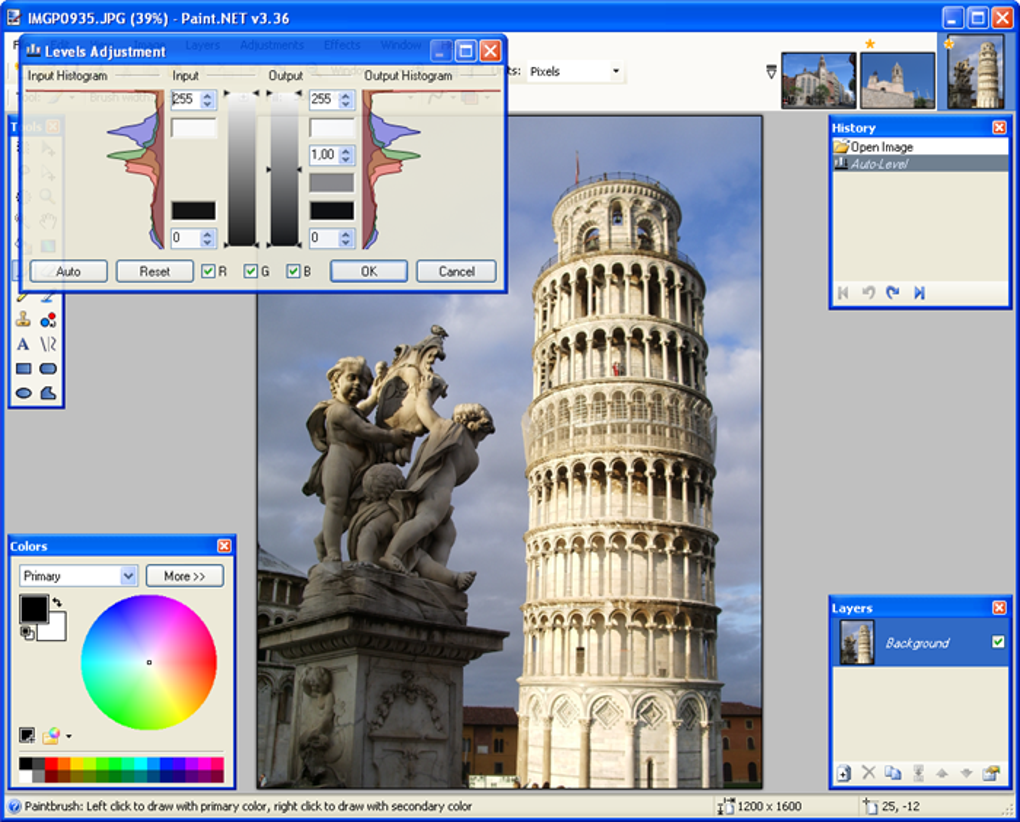The width and height of the screenshot is (1020, 822).
Task: Rewind history to the first step
Action: pyautogui.click(x=843, y=293)
